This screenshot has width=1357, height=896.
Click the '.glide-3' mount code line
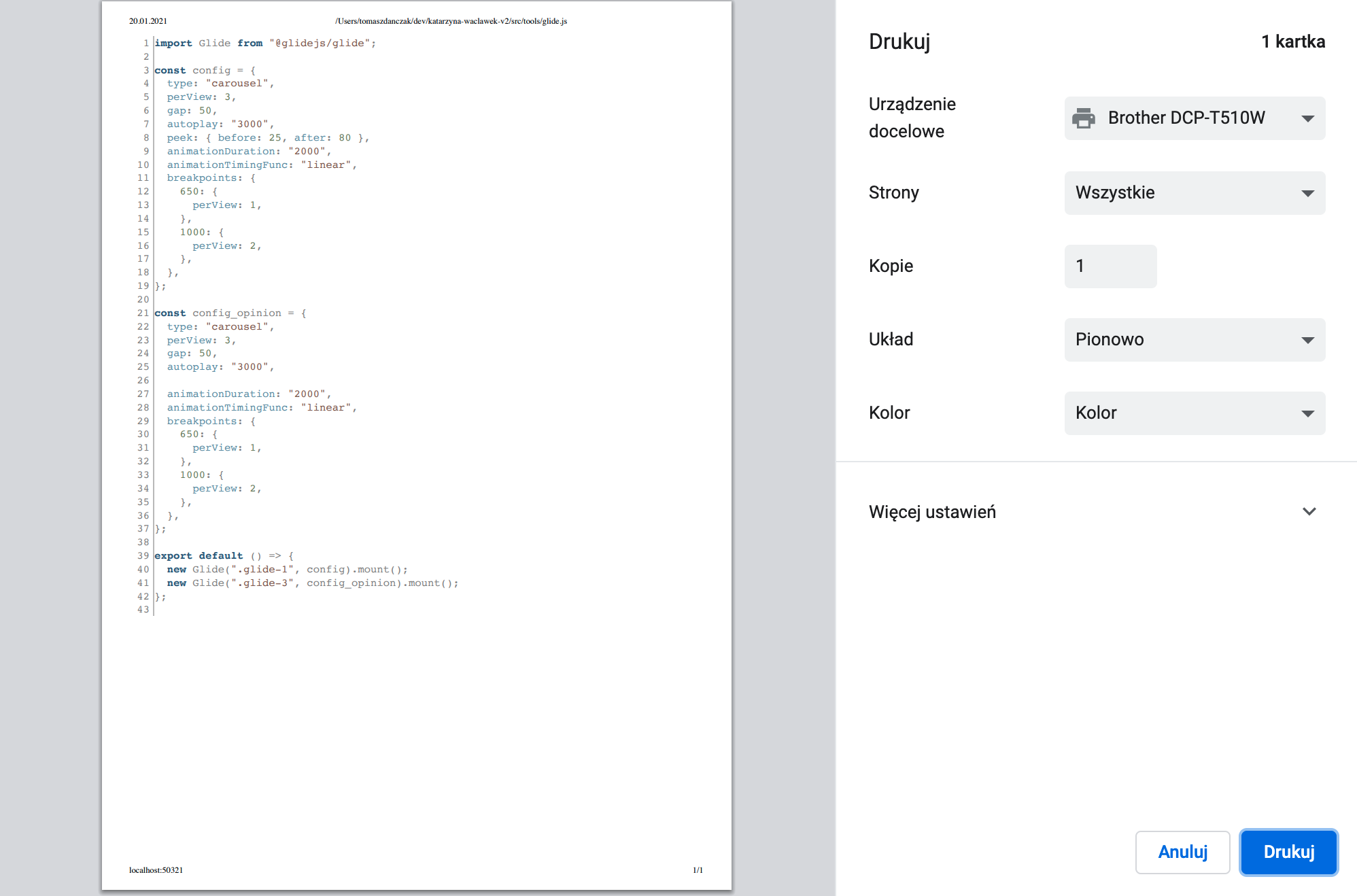pyautogui.click(x=313, y=583)
